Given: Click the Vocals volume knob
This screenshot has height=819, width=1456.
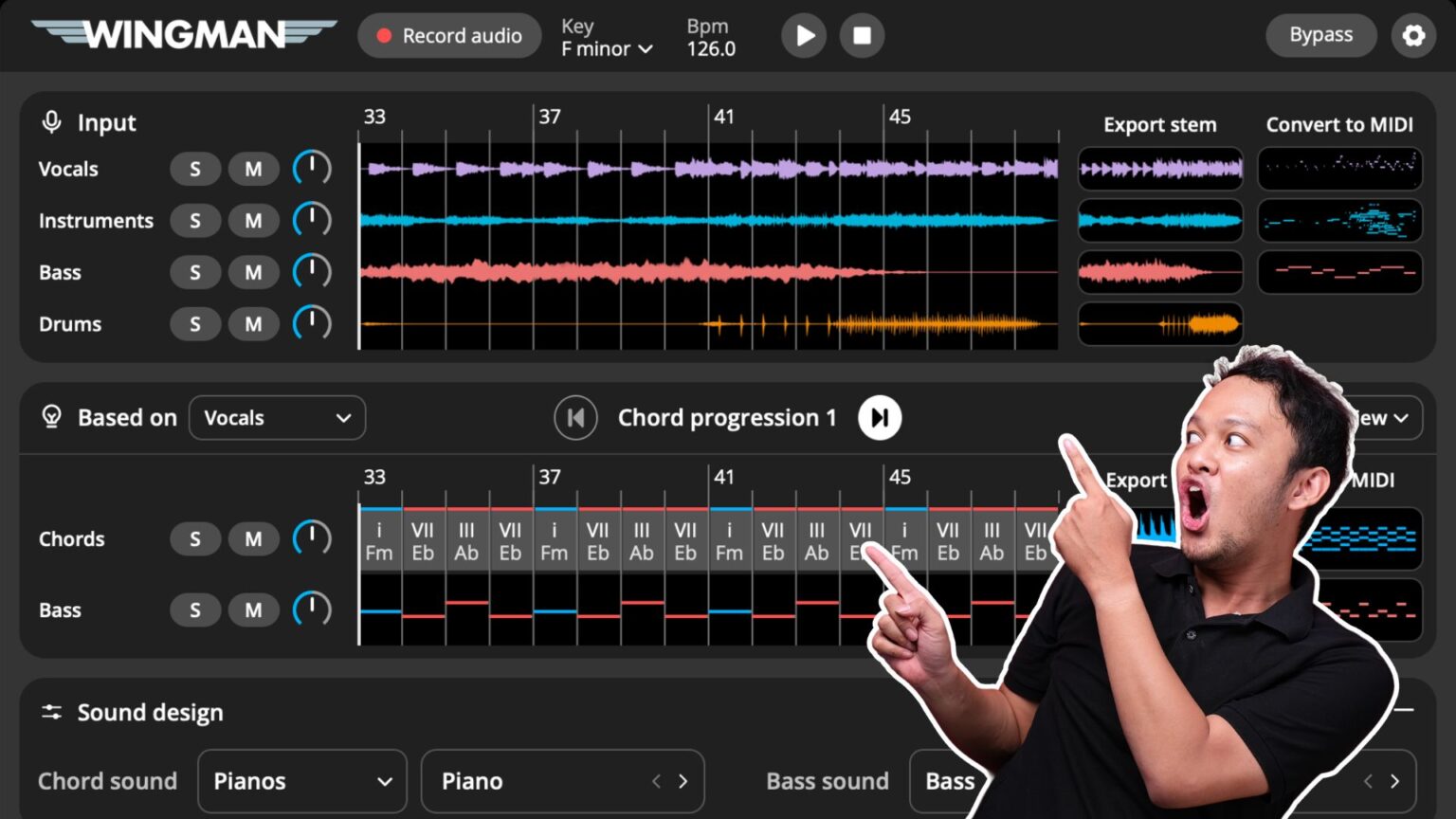Looking at the screenshot, I should [x=312, y=169].
